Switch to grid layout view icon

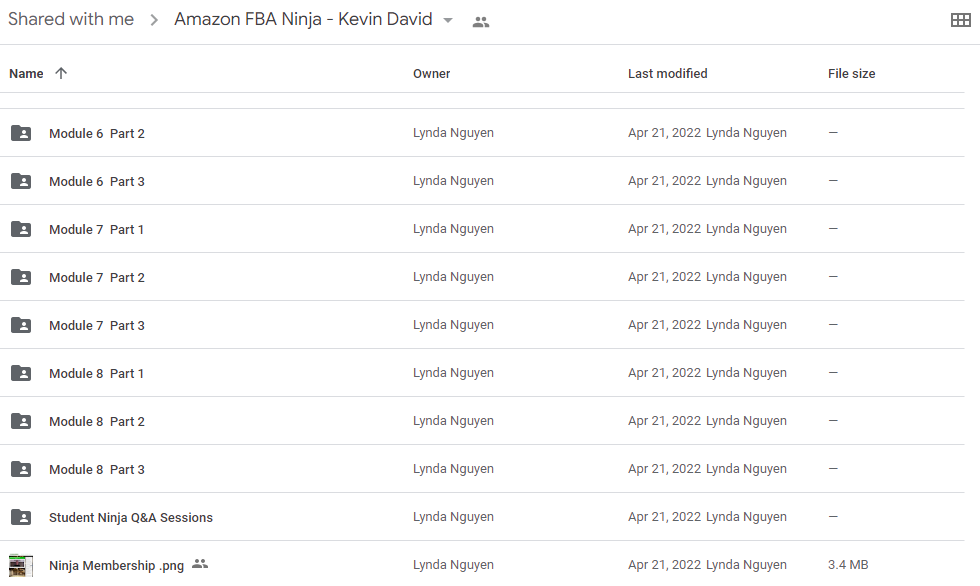pos(960,20)
